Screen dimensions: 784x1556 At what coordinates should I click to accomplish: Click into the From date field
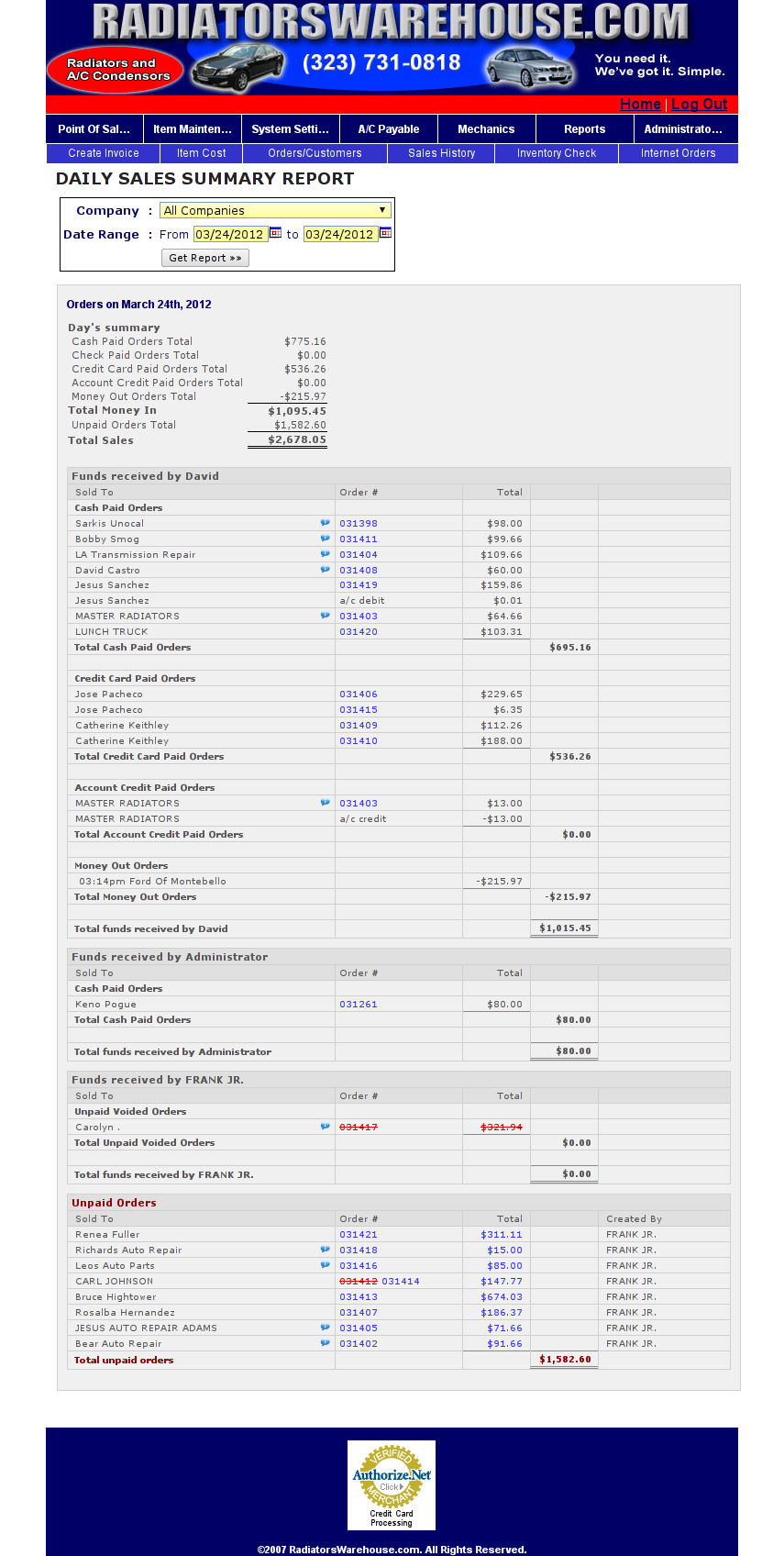230,234
